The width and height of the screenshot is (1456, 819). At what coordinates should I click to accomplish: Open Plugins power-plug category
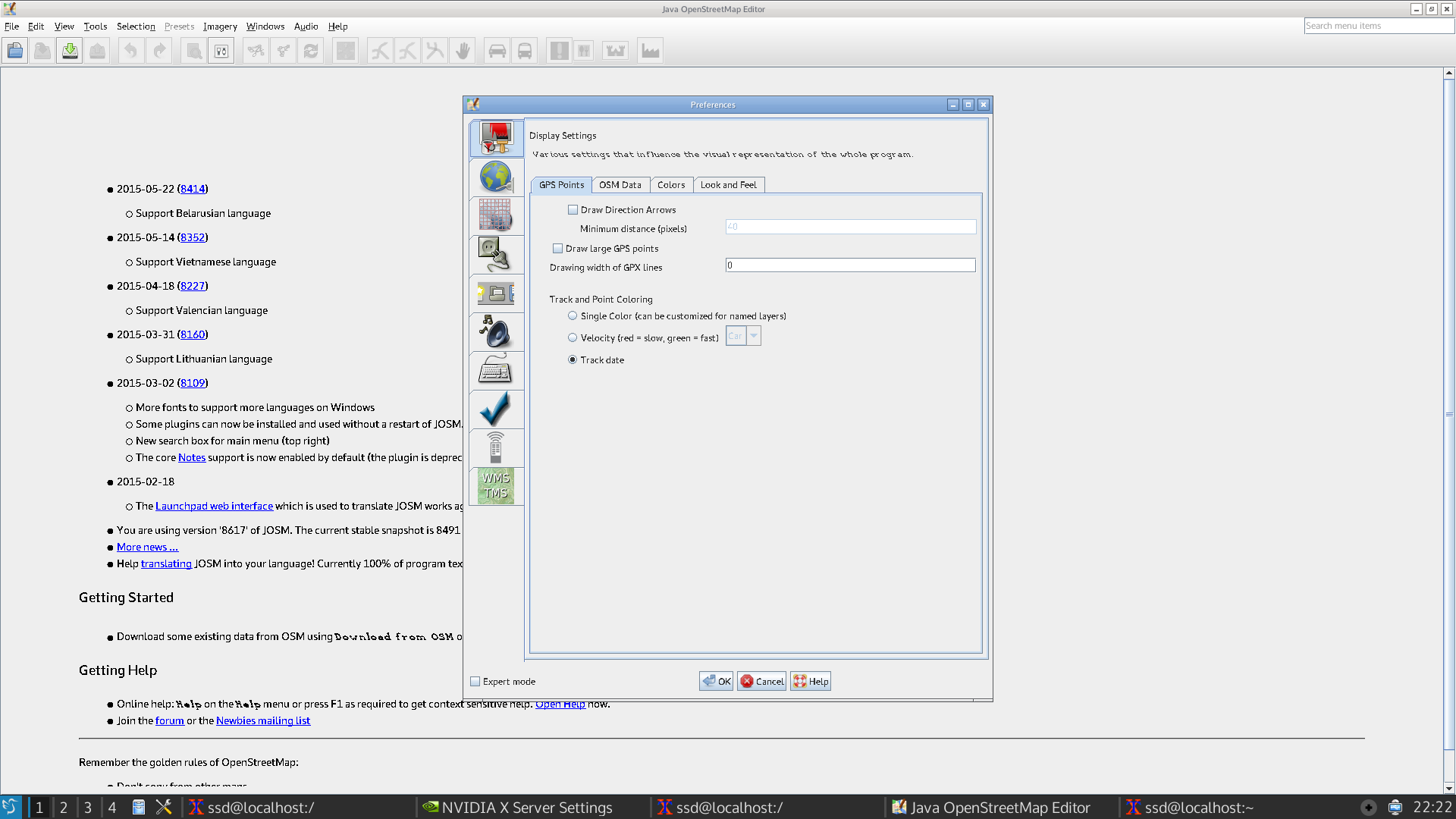[x=497, y=255]
